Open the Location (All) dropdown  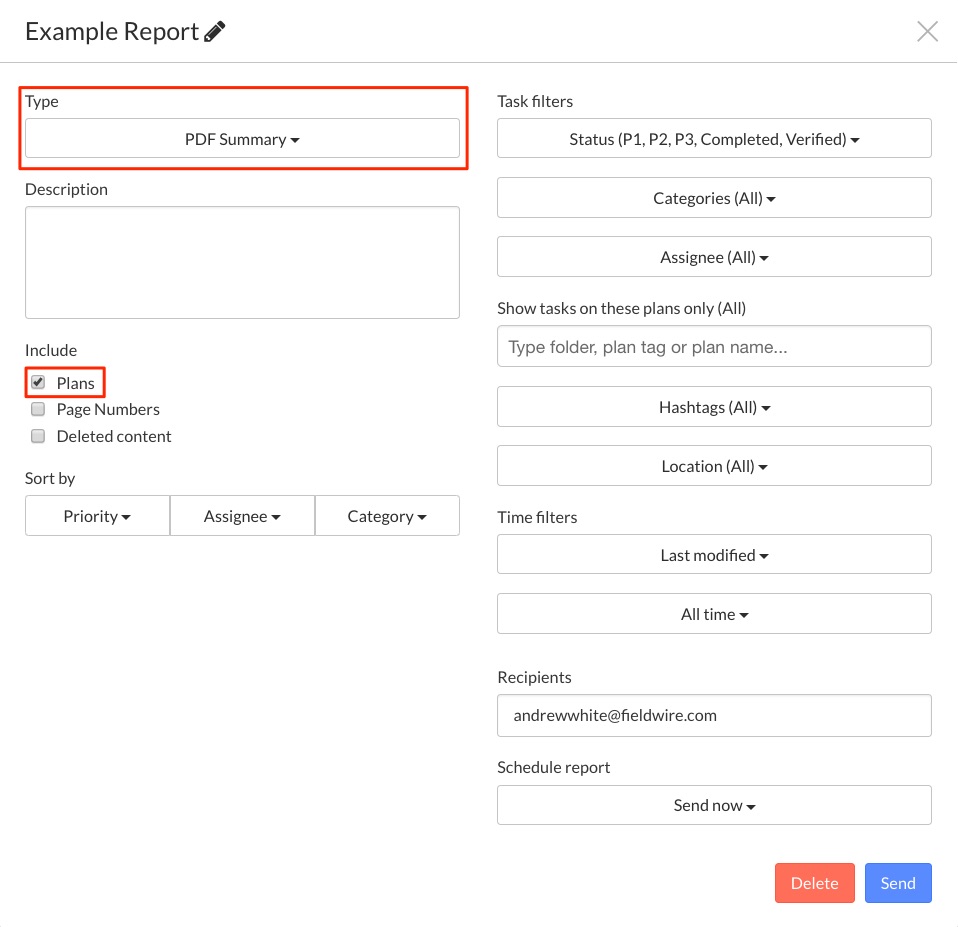[x=714, y=466]
